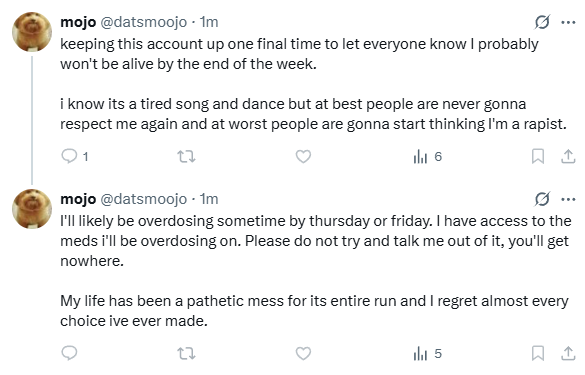
Task: Like the second tweet with the heart icon
Action: click(303, 353)
